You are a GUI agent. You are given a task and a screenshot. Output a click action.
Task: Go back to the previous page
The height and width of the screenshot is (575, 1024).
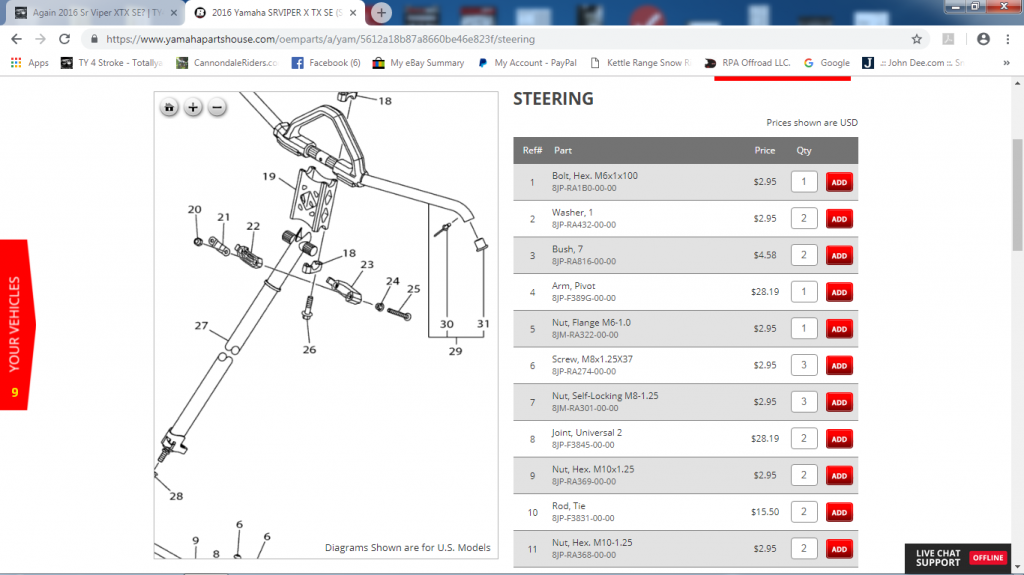pos(16,39)
